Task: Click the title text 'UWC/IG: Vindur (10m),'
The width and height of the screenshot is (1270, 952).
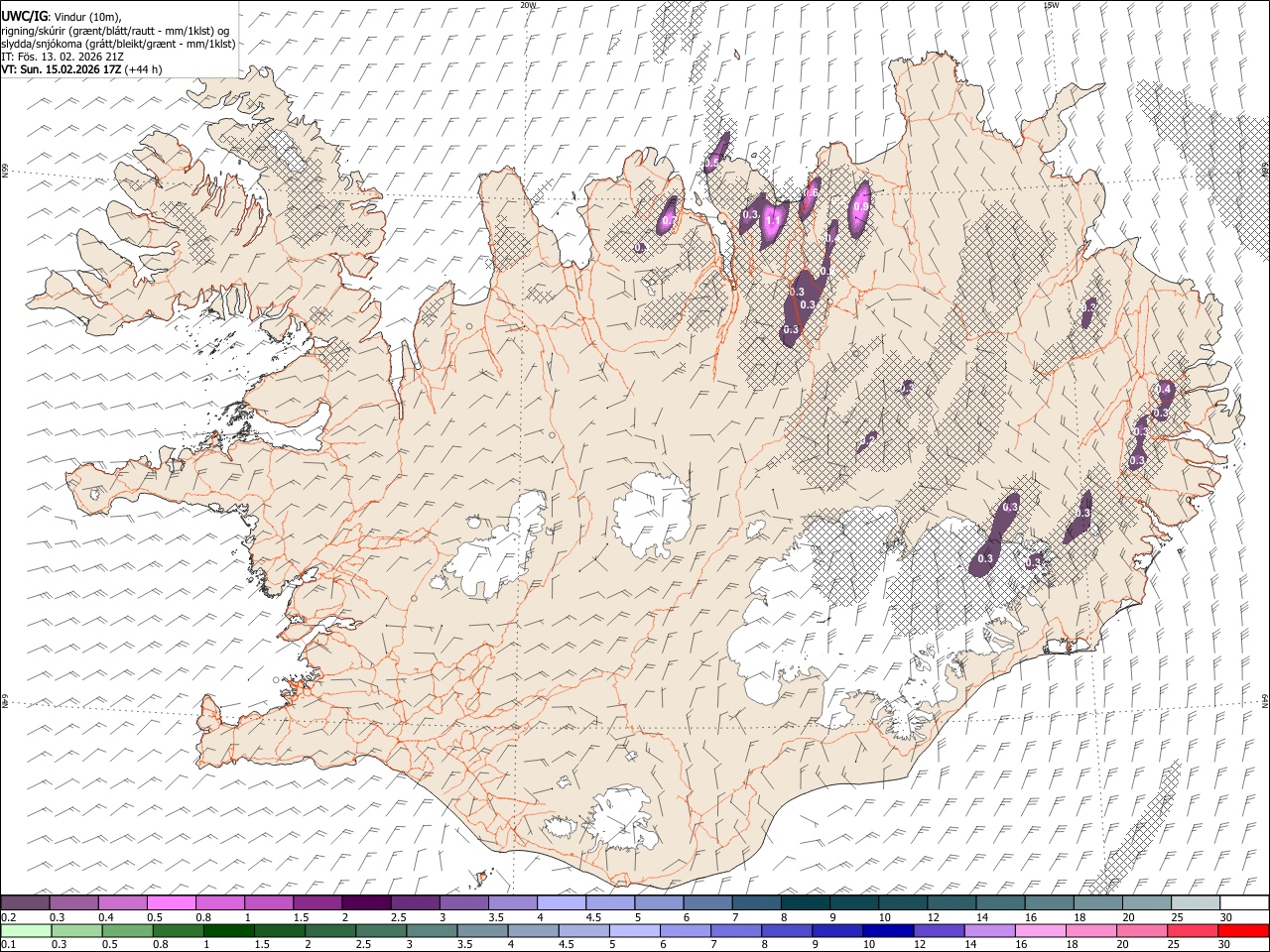Action: click(x=61, y=17)
